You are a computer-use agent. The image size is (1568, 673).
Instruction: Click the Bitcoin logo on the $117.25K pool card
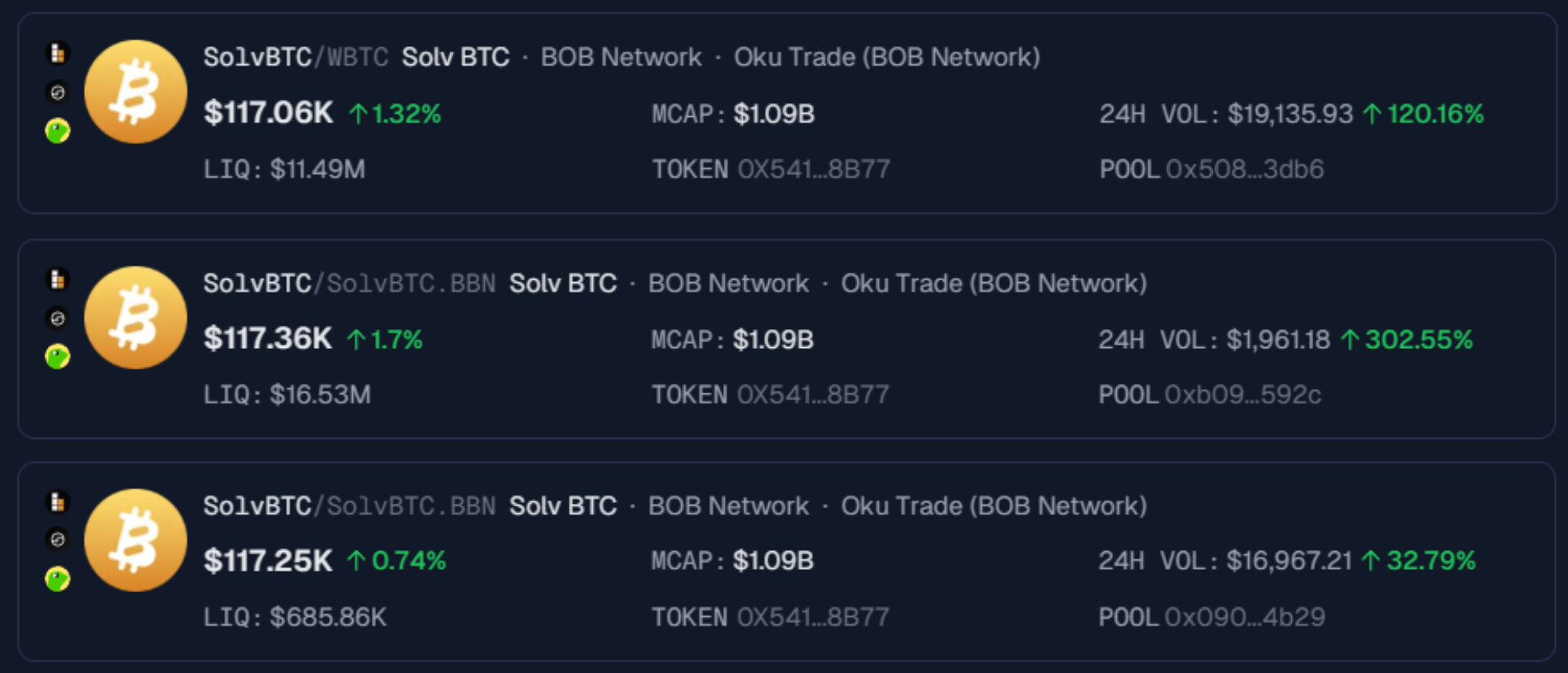click(135, 540)
